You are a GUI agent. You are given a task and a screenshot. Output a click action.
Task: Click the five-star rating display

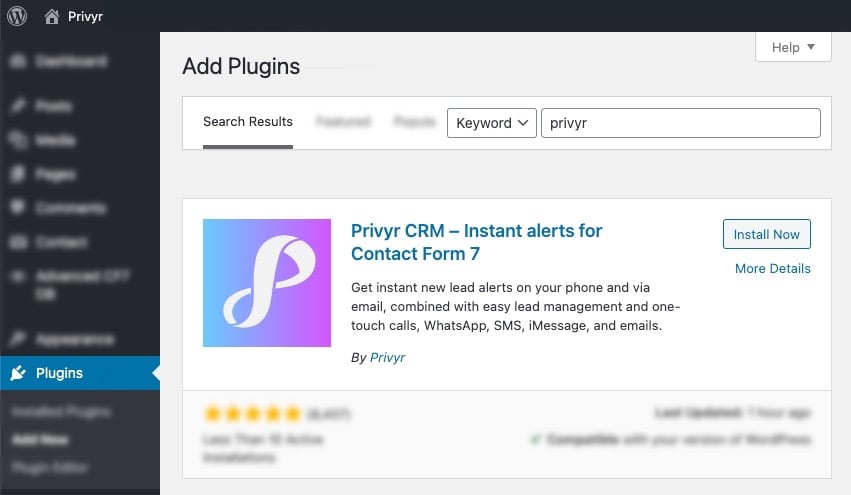tap(252, 413)
